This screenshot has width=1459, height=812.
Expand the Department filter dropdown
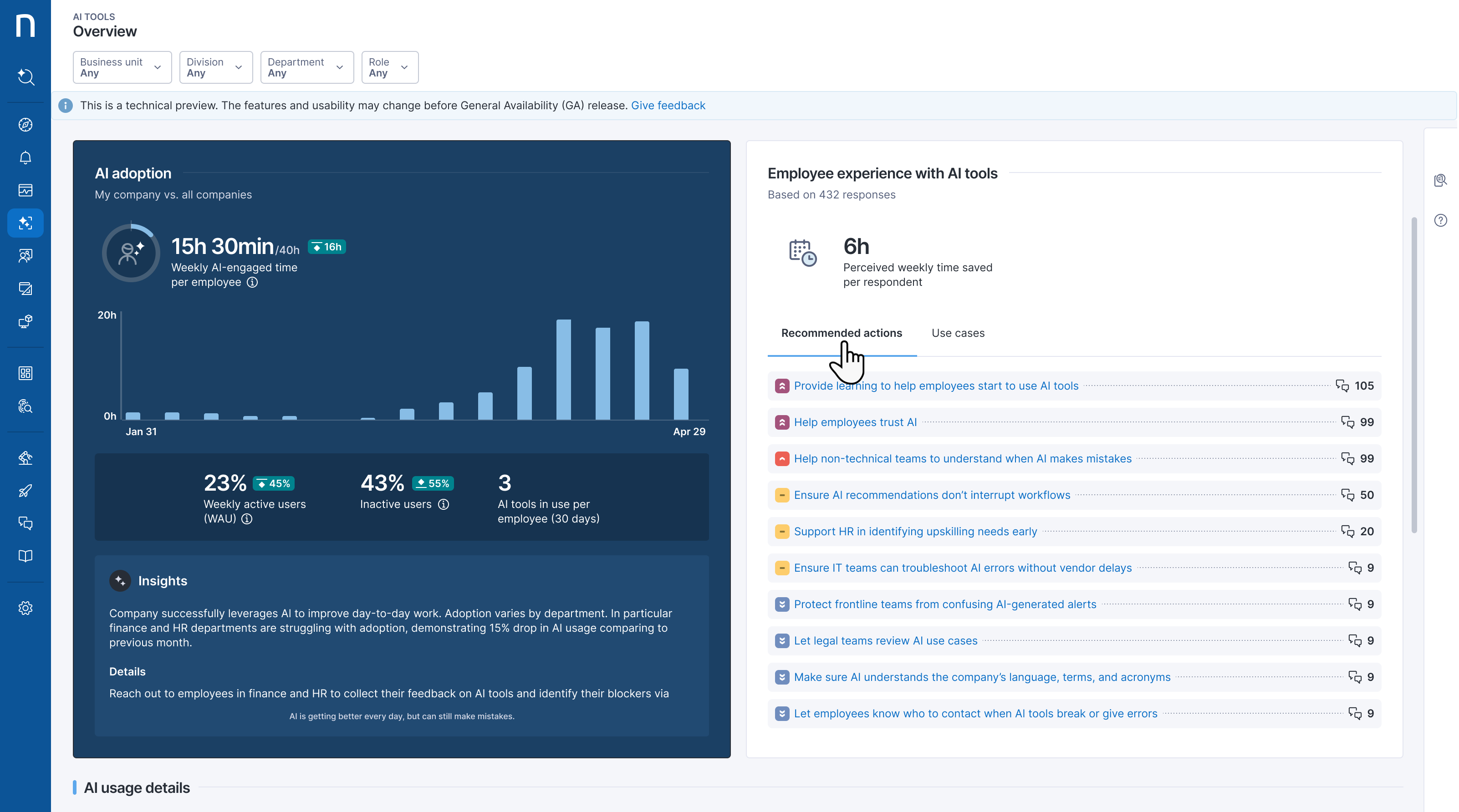pos(306,67)
